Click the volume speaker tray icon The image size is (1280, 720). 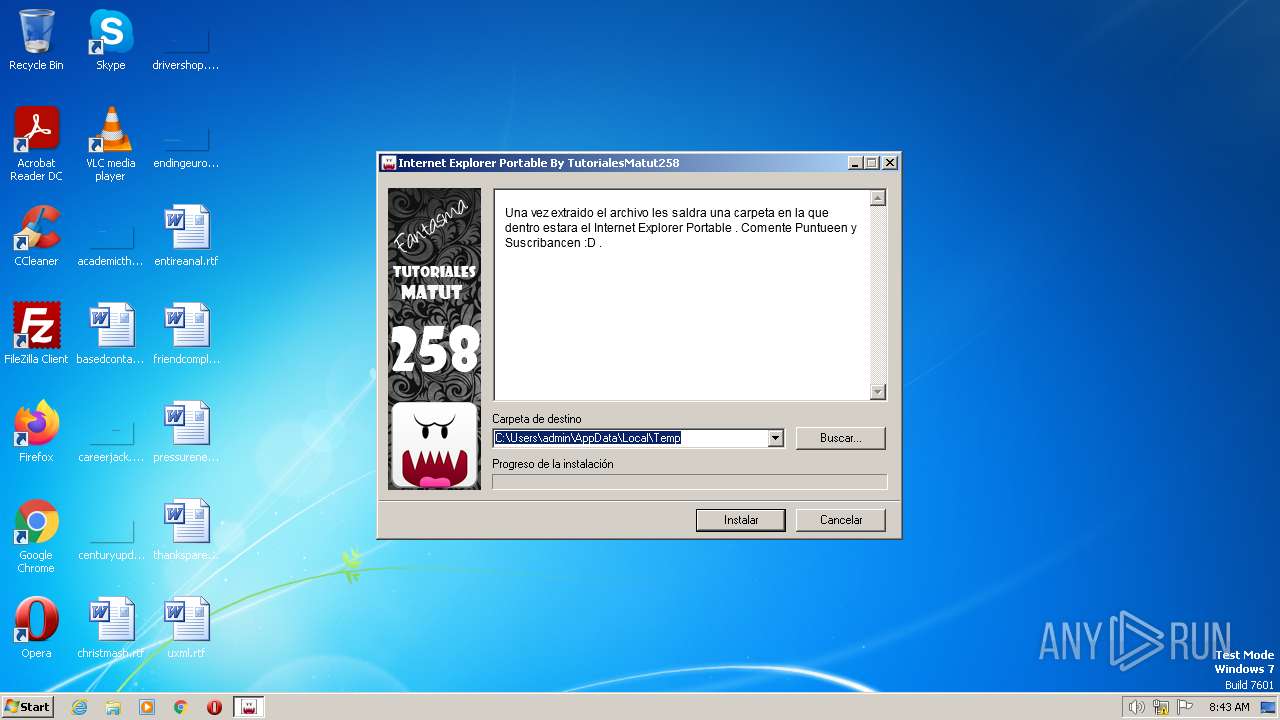(x=1136, y=707)
